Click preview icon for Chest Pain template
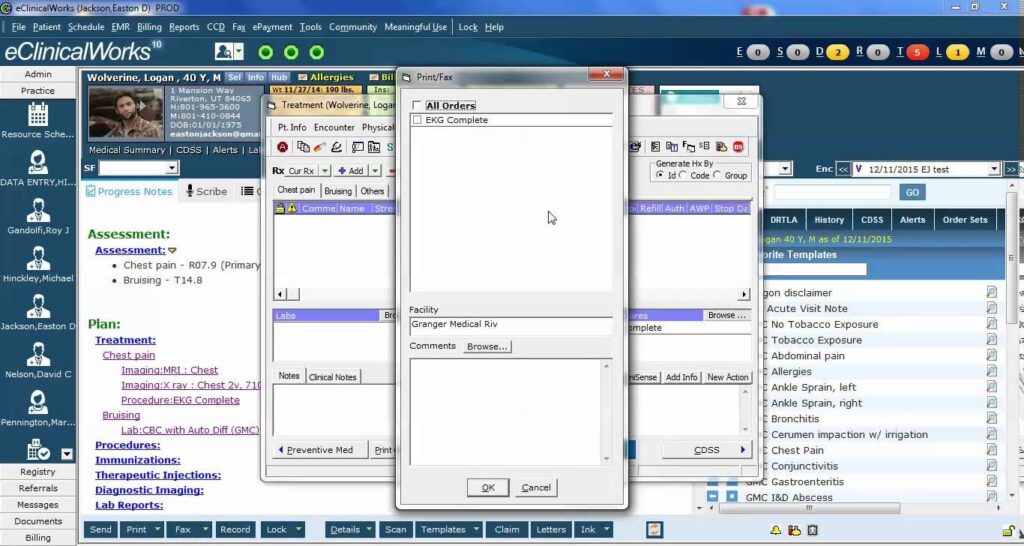Image resolution: width=1024 pixels, height=546 pixels. click(x=991, y=450)
